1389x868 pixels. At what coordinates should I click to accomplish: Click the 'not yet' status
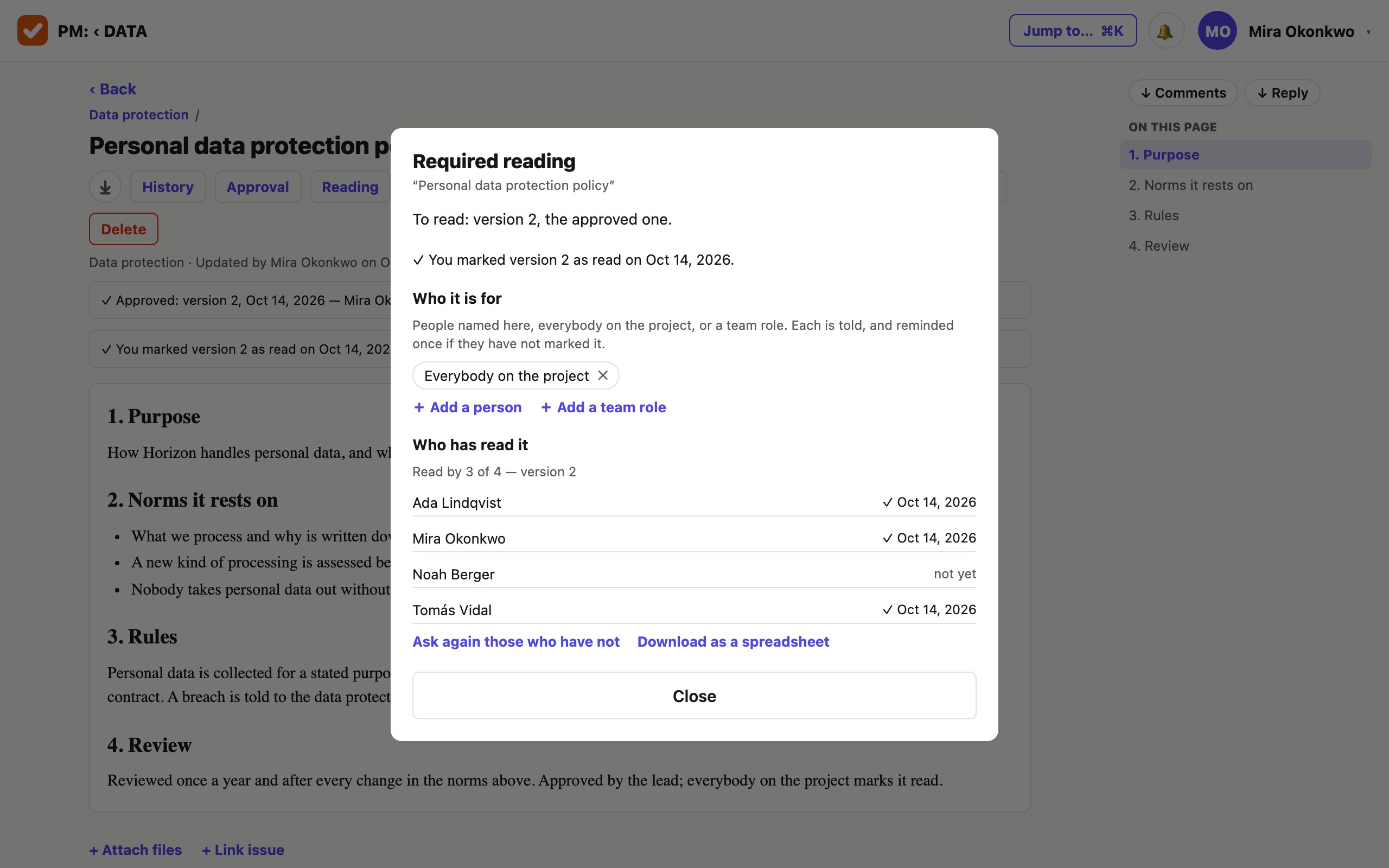click(954, 574)
